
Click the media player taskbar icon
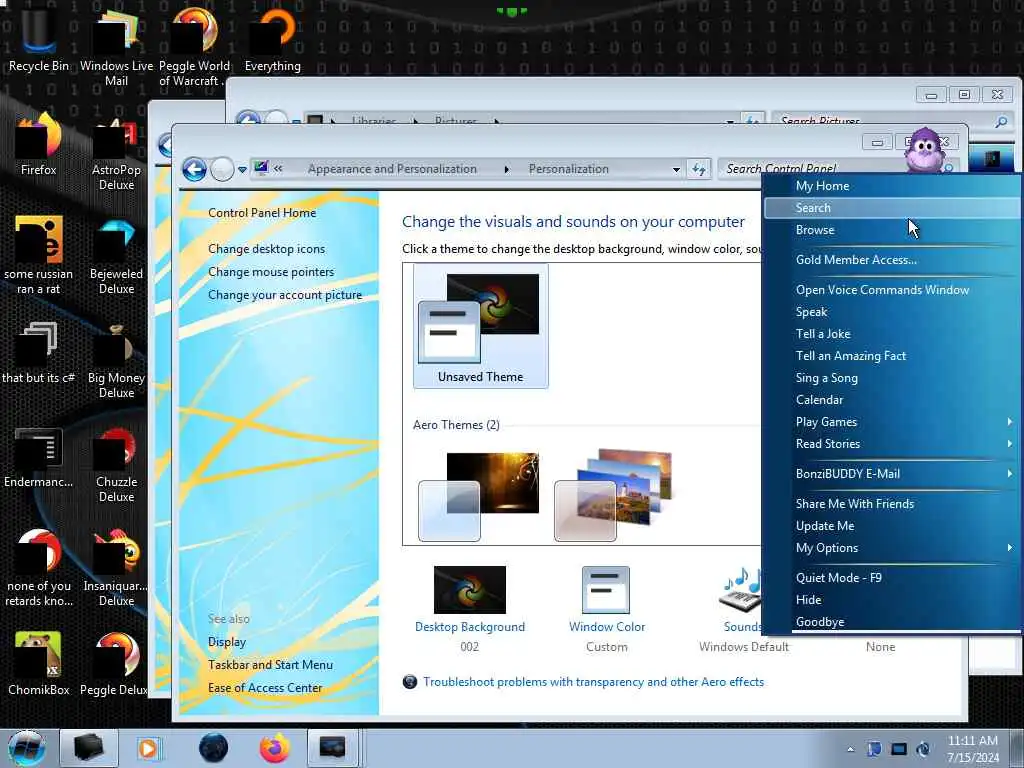pos(148,748)
